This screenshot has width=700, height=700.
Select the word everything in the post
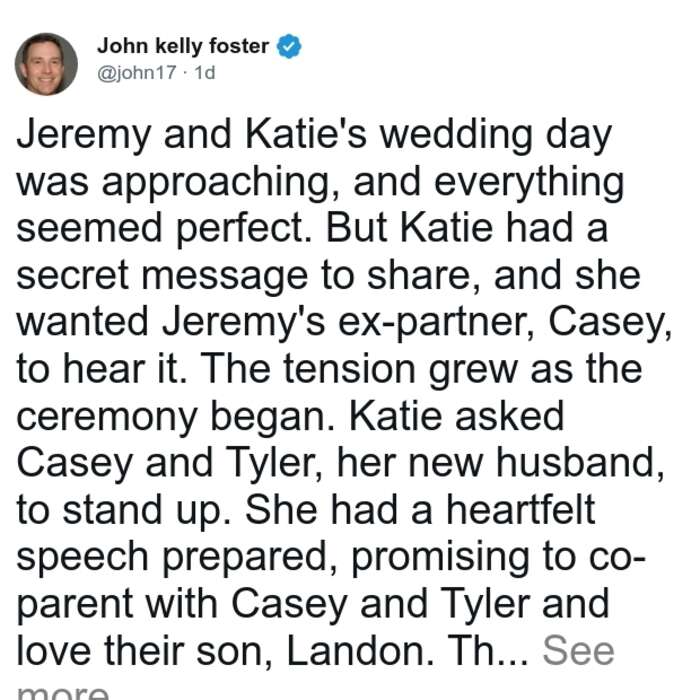pos(529,182)
